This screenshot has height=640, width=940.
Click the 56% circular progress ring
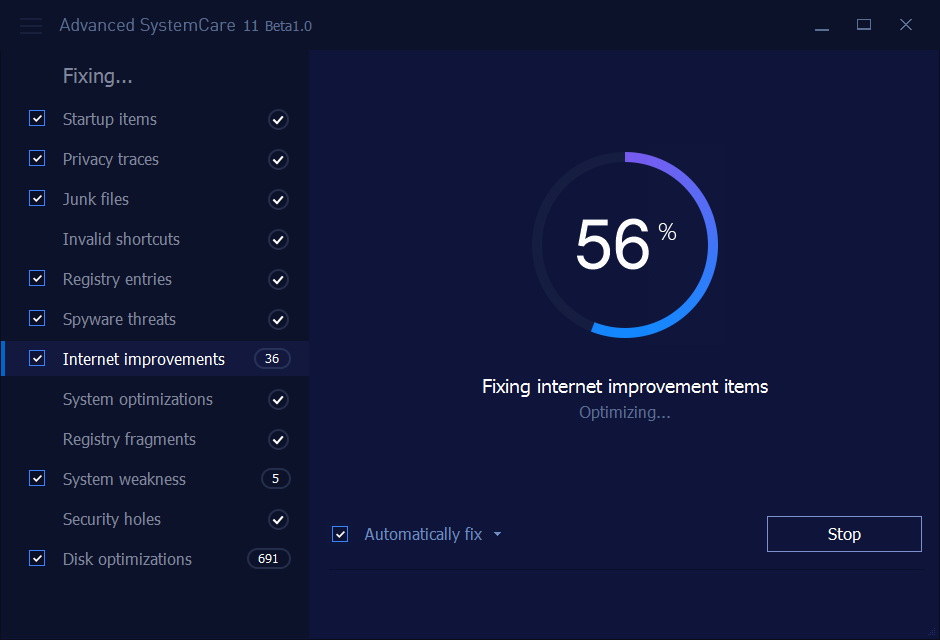coord(625,245)
